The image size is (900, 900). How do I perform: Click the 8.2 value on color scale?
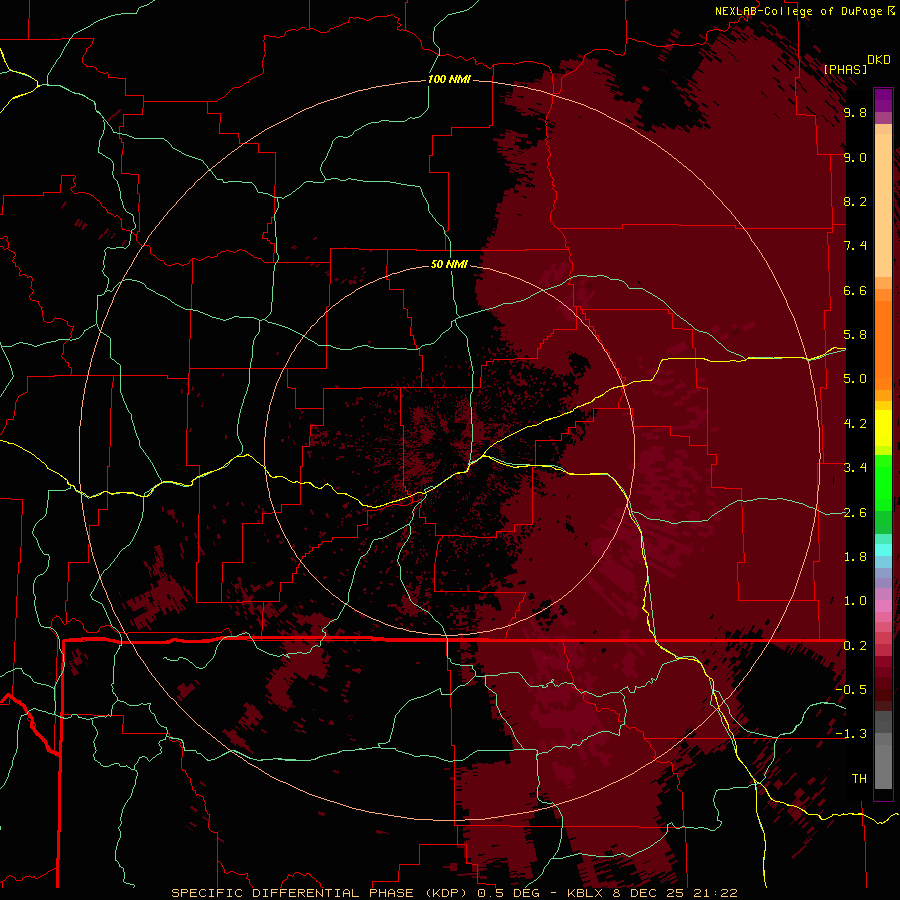[855, 201]
